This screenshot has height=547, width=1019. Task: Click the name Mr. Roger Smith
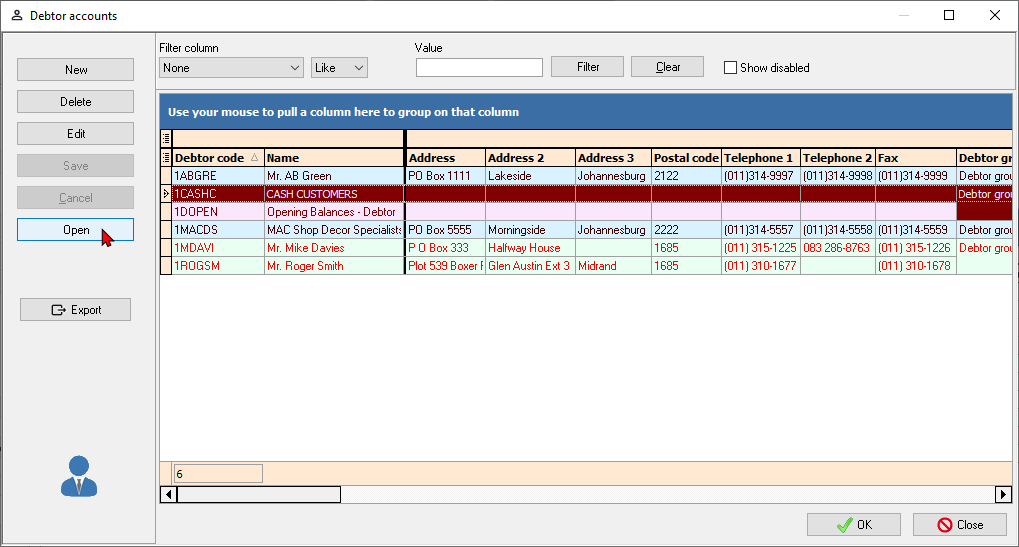[334, 266]
